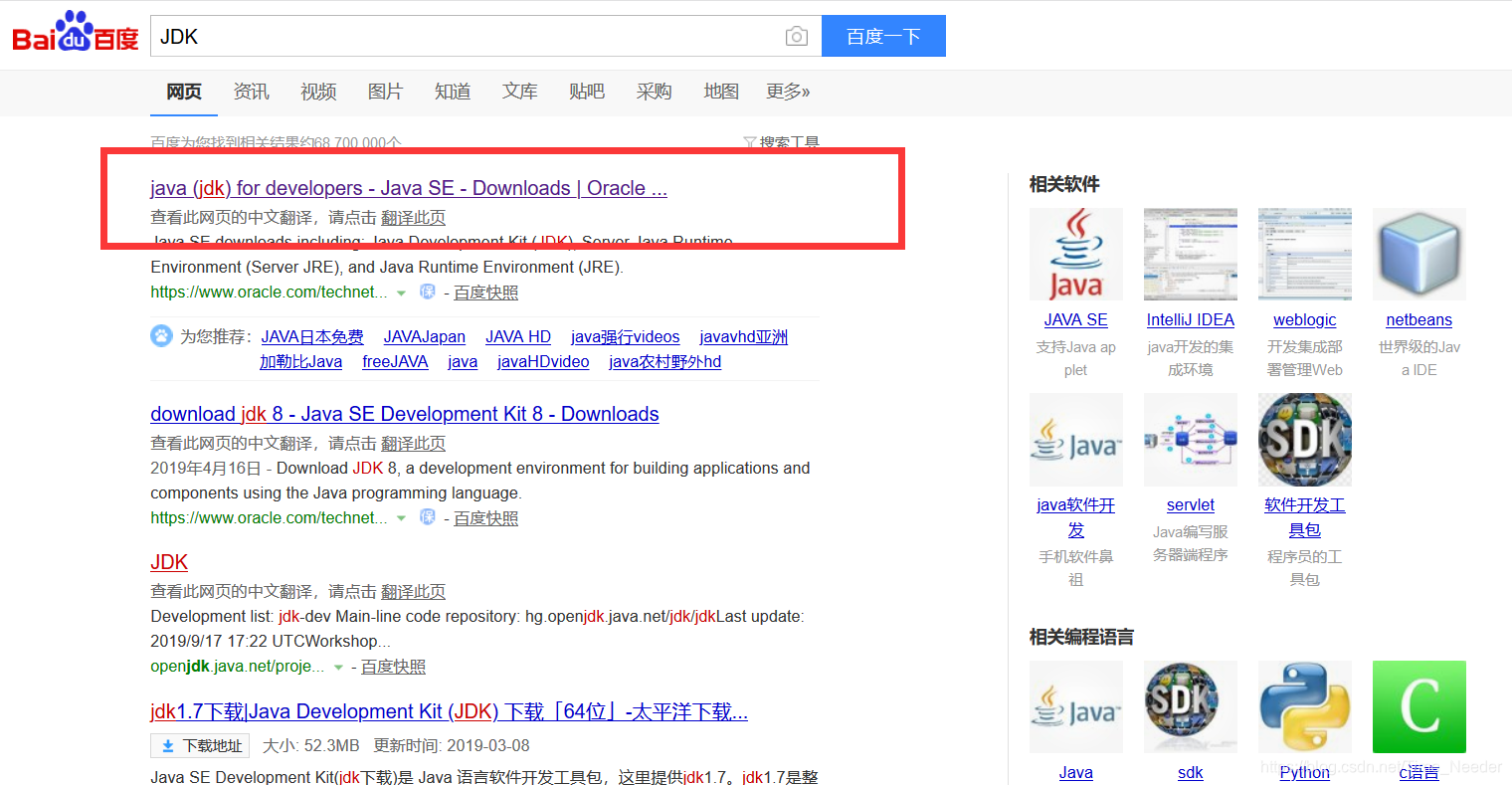Open the sdk link under 相关编程语言

[x=1191, y=773]
